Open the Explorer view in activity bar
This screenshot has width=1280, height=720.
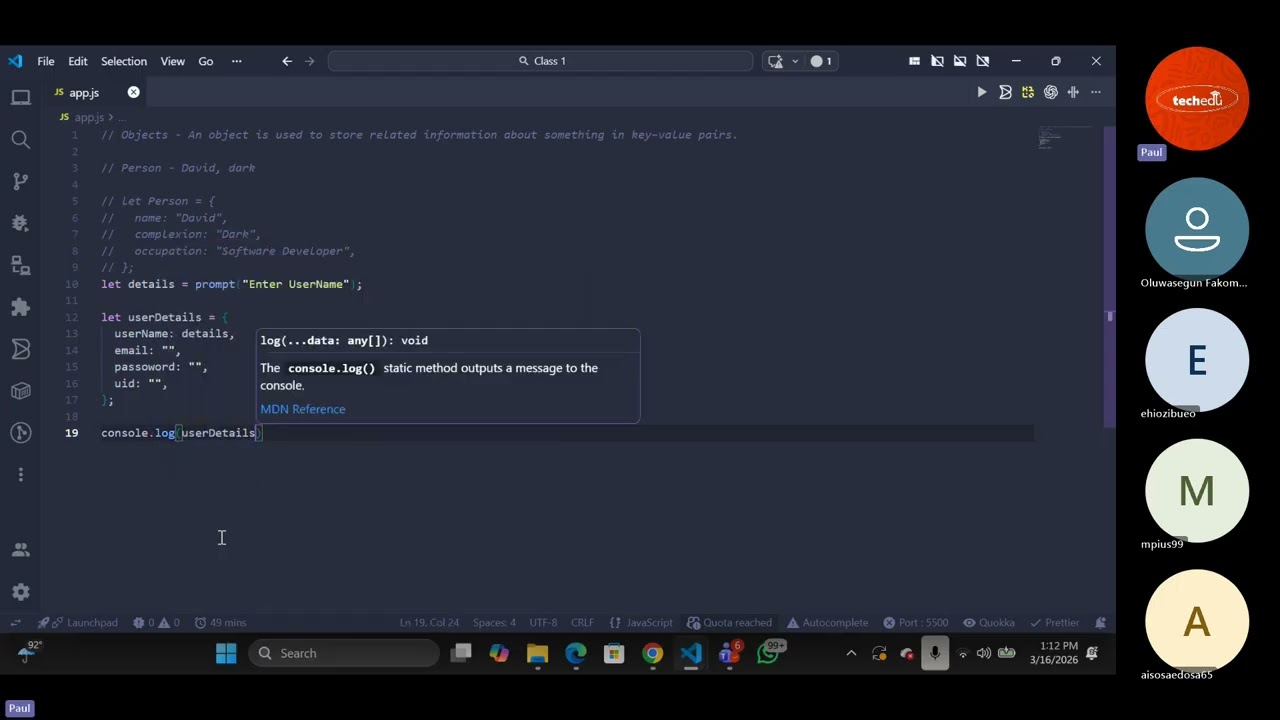click(x=20, y=98)
